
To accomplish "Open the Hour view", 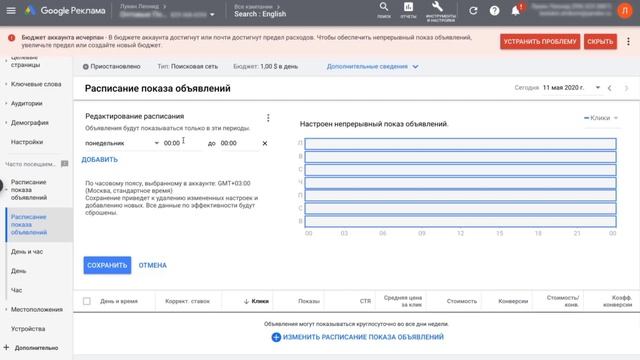I will [x=16, y=290].
